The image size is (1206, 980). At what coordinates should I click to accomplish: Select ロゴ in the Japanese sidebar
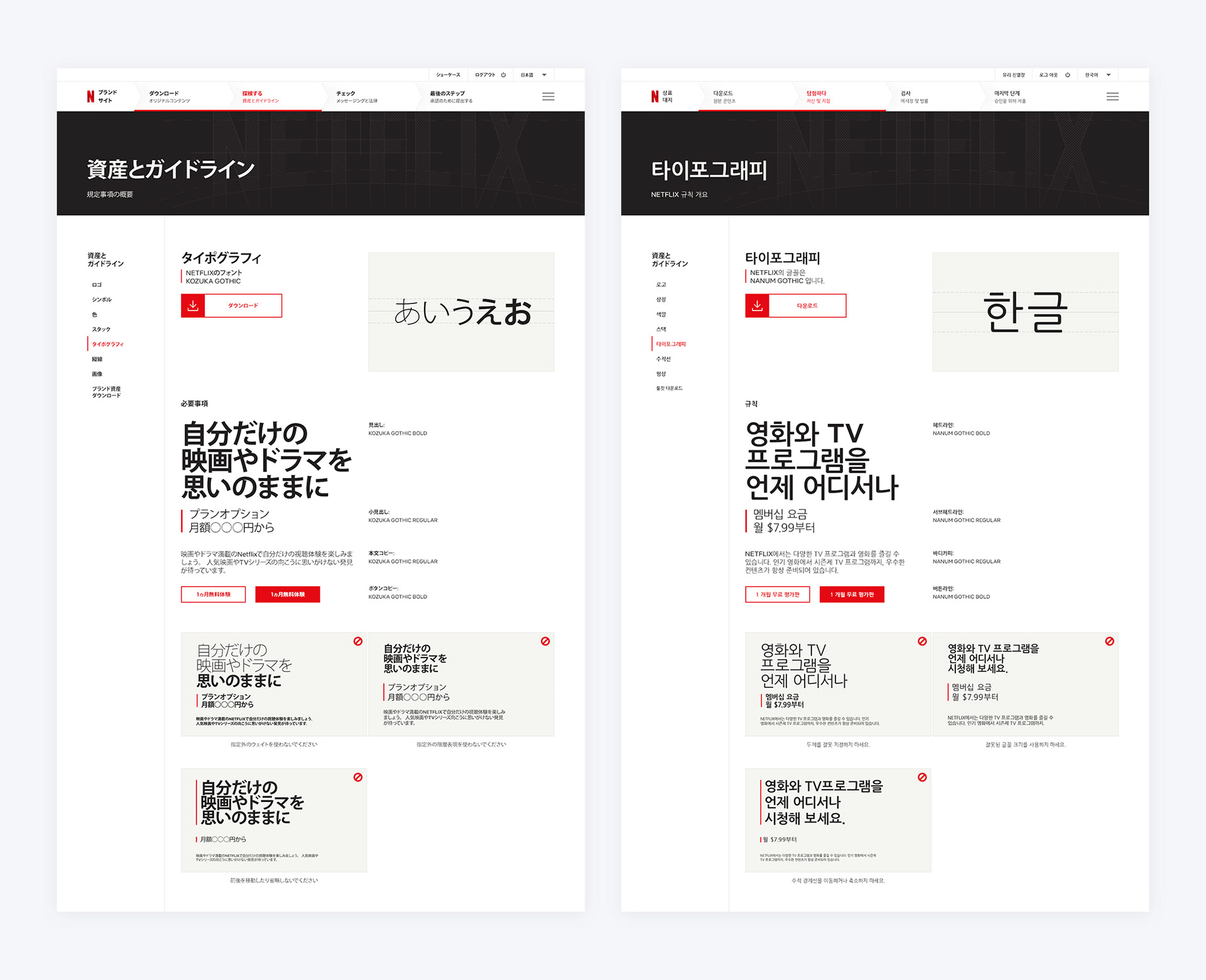97,285
